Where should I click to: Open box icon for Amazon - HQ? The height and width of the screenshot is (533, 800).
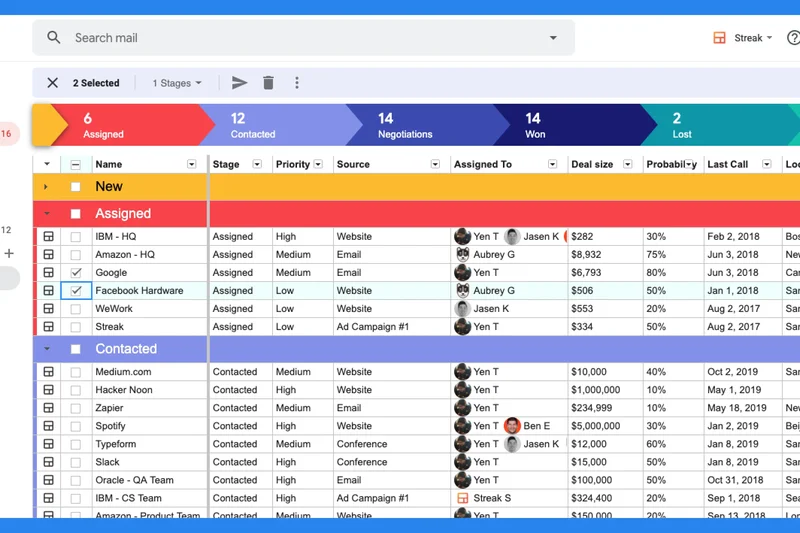(48, 254)
